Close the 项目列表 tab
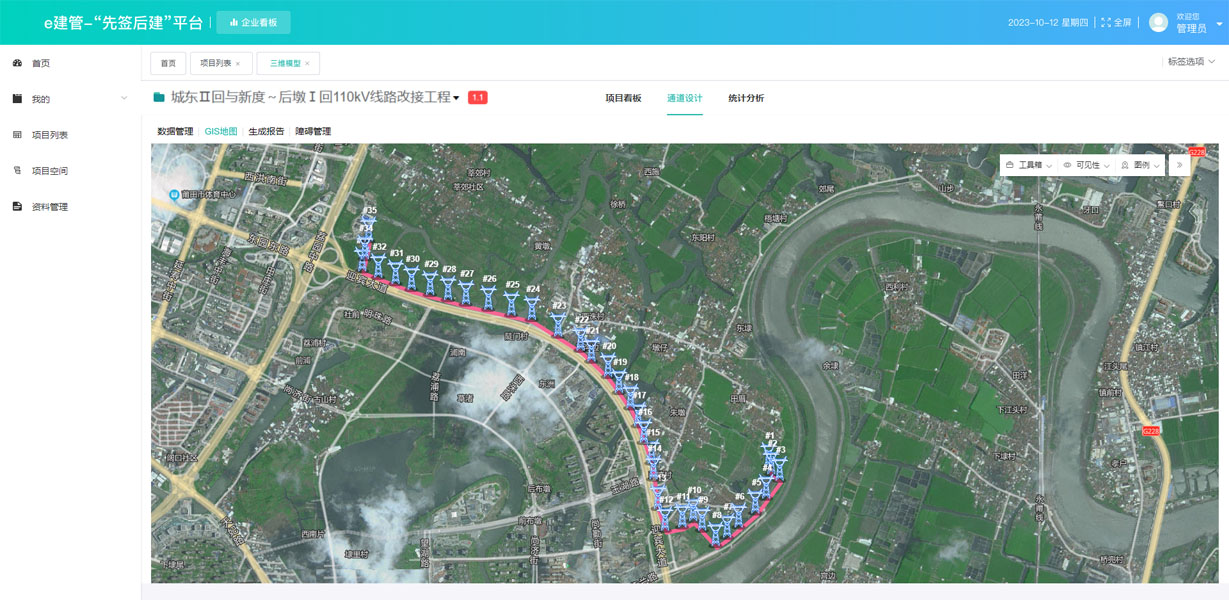Screen dimensions: 1229x600 238,64
